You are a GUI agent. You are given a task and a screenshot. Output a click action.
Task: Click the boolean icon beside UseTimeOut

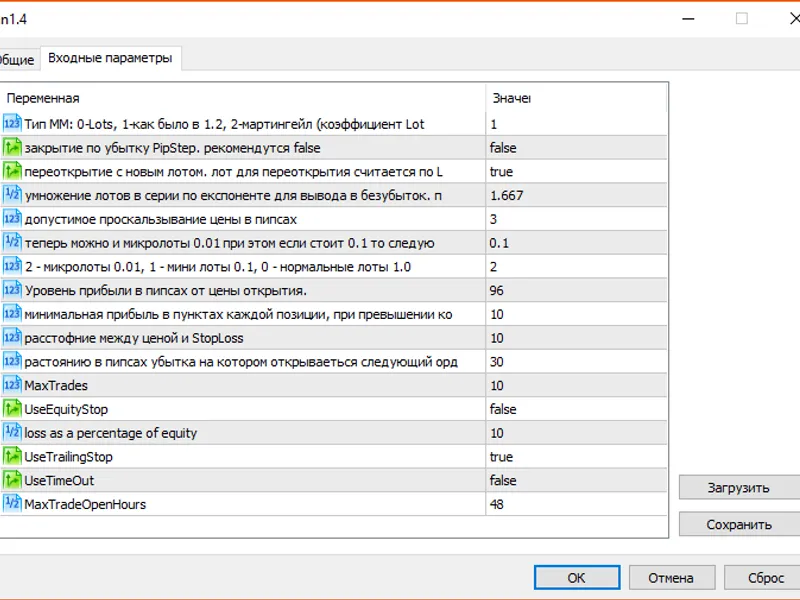click(x=12, y=480)
